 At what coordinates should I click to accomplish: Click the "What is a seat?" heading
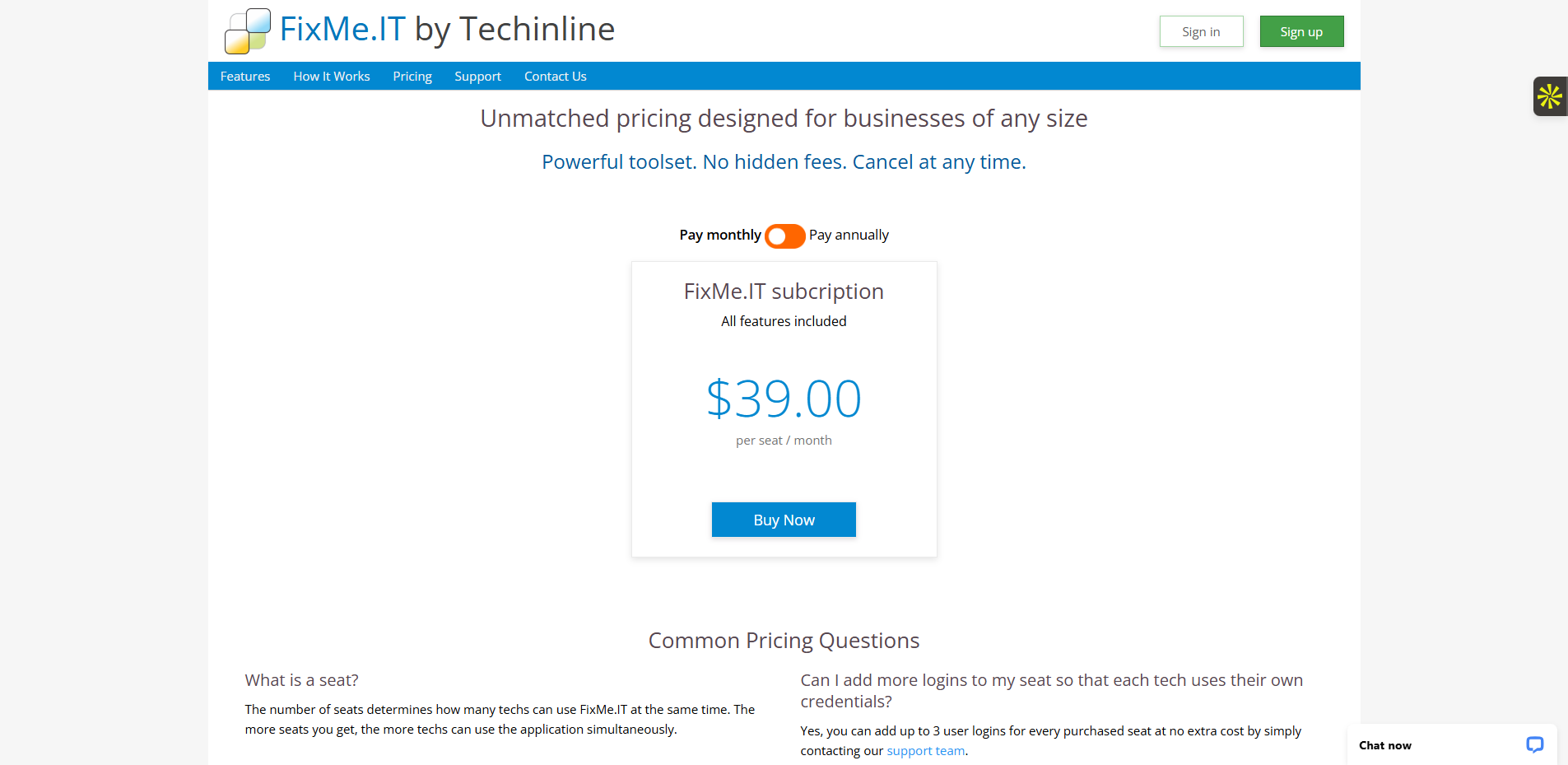tap(301, 680)
